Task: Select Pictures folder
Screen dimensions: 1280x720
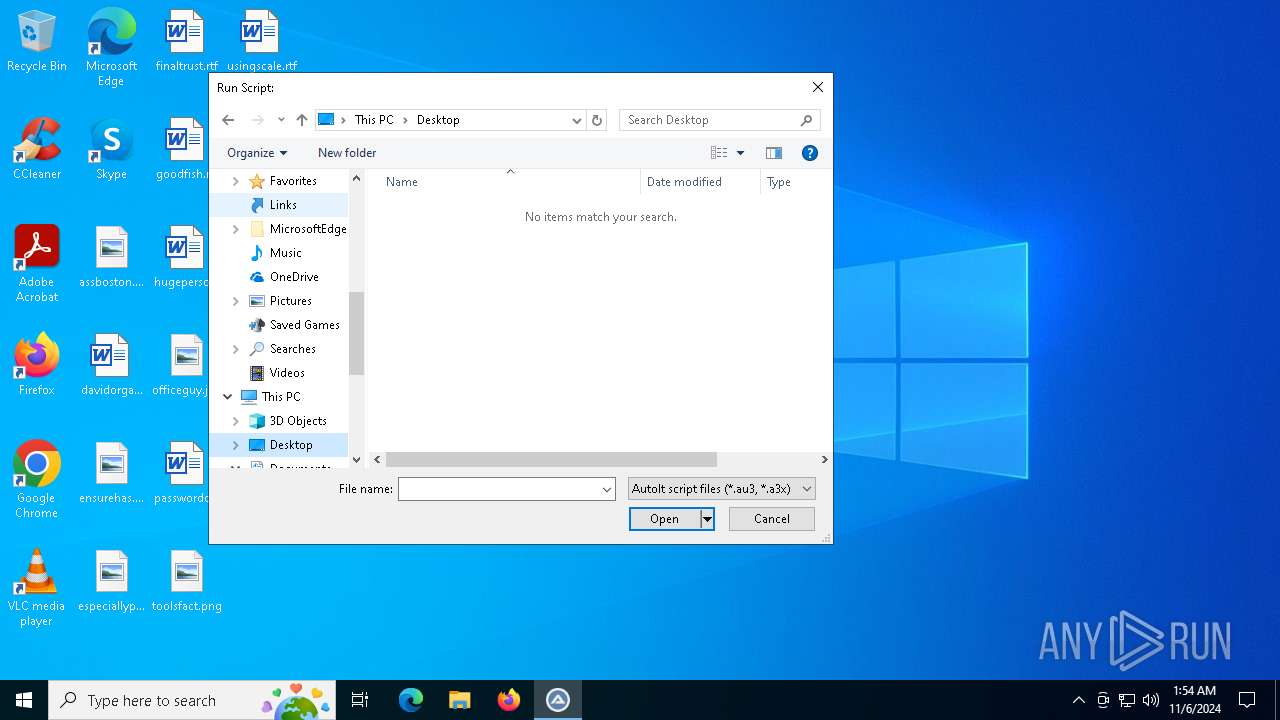Action: point(290,301)
